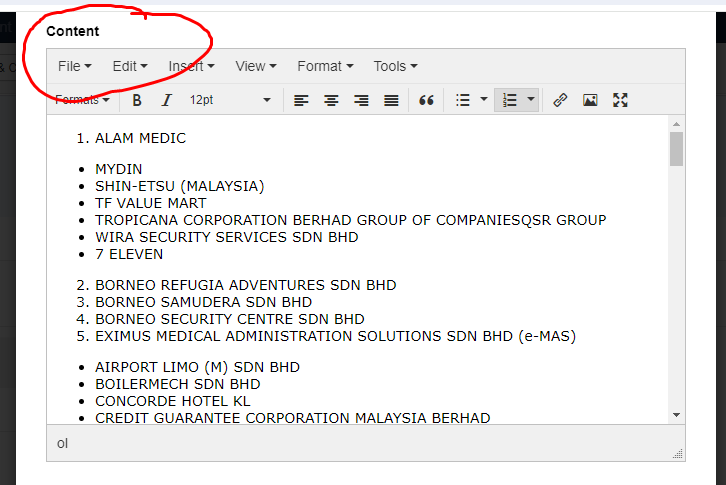This screenshot has height=485, width=726.
Task: Click the scrollbar down arrow
Action: (x=676, y=415)
